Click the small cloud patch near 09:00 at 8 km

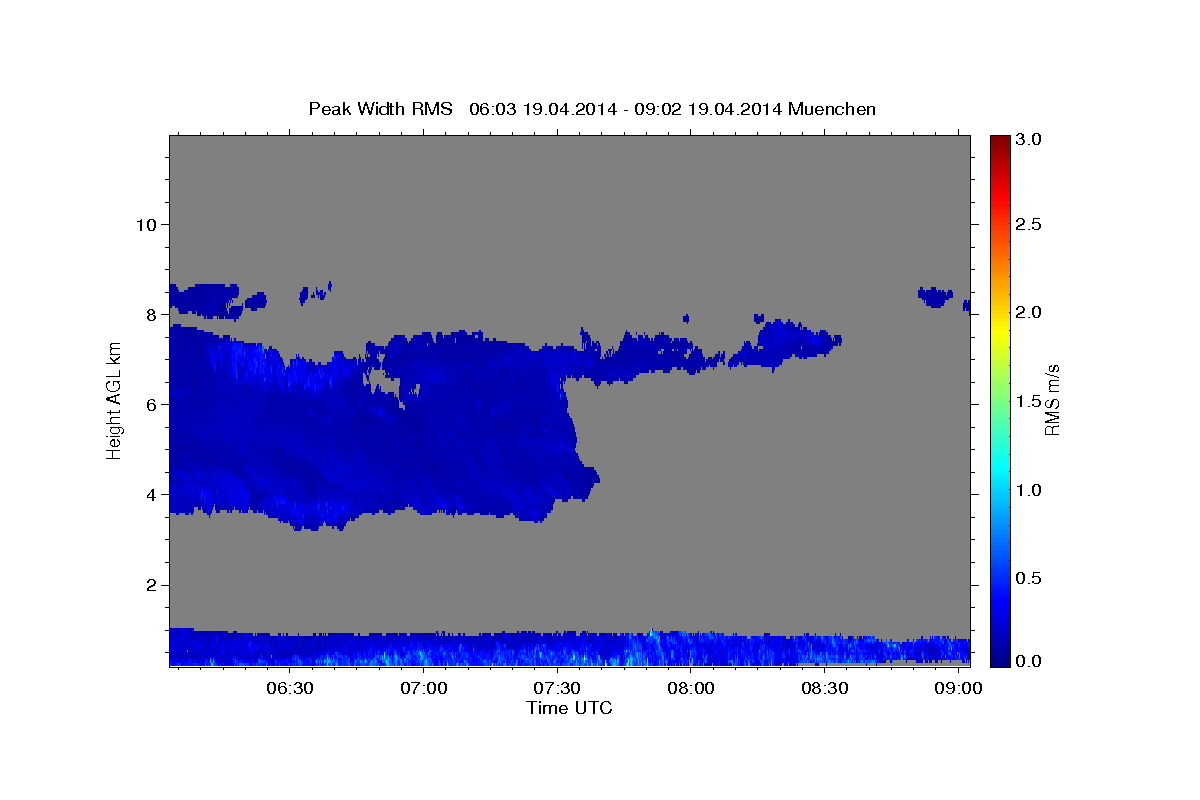936,296
